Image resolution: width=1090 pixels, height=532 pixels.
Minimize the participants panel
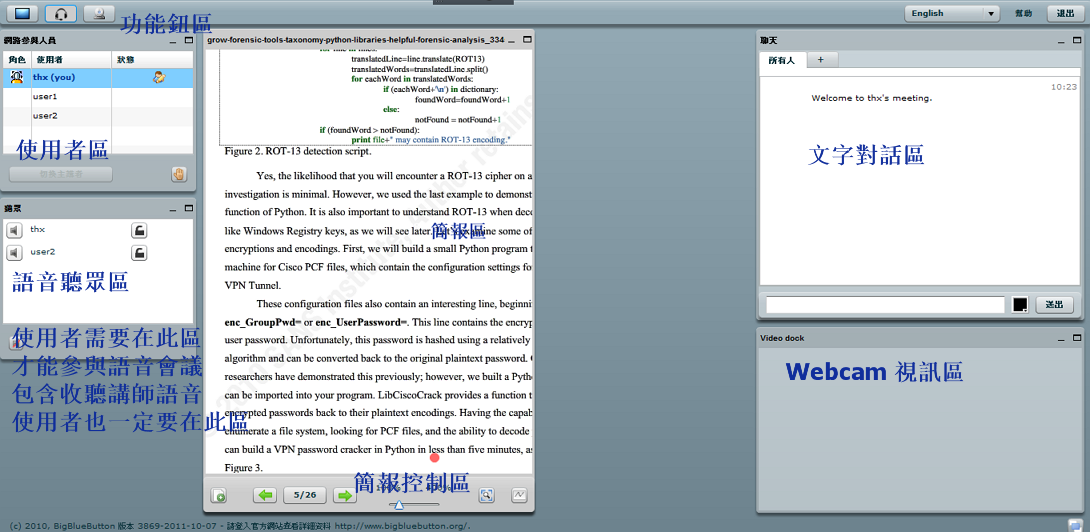click(172, 41)
